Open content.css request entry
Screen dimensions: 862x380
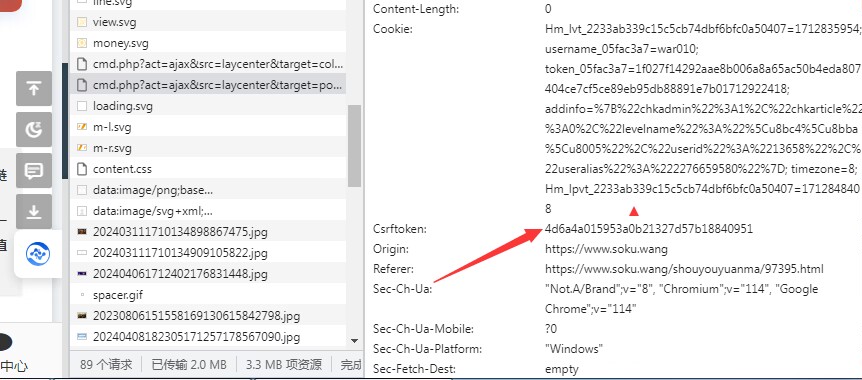[208, 169]
